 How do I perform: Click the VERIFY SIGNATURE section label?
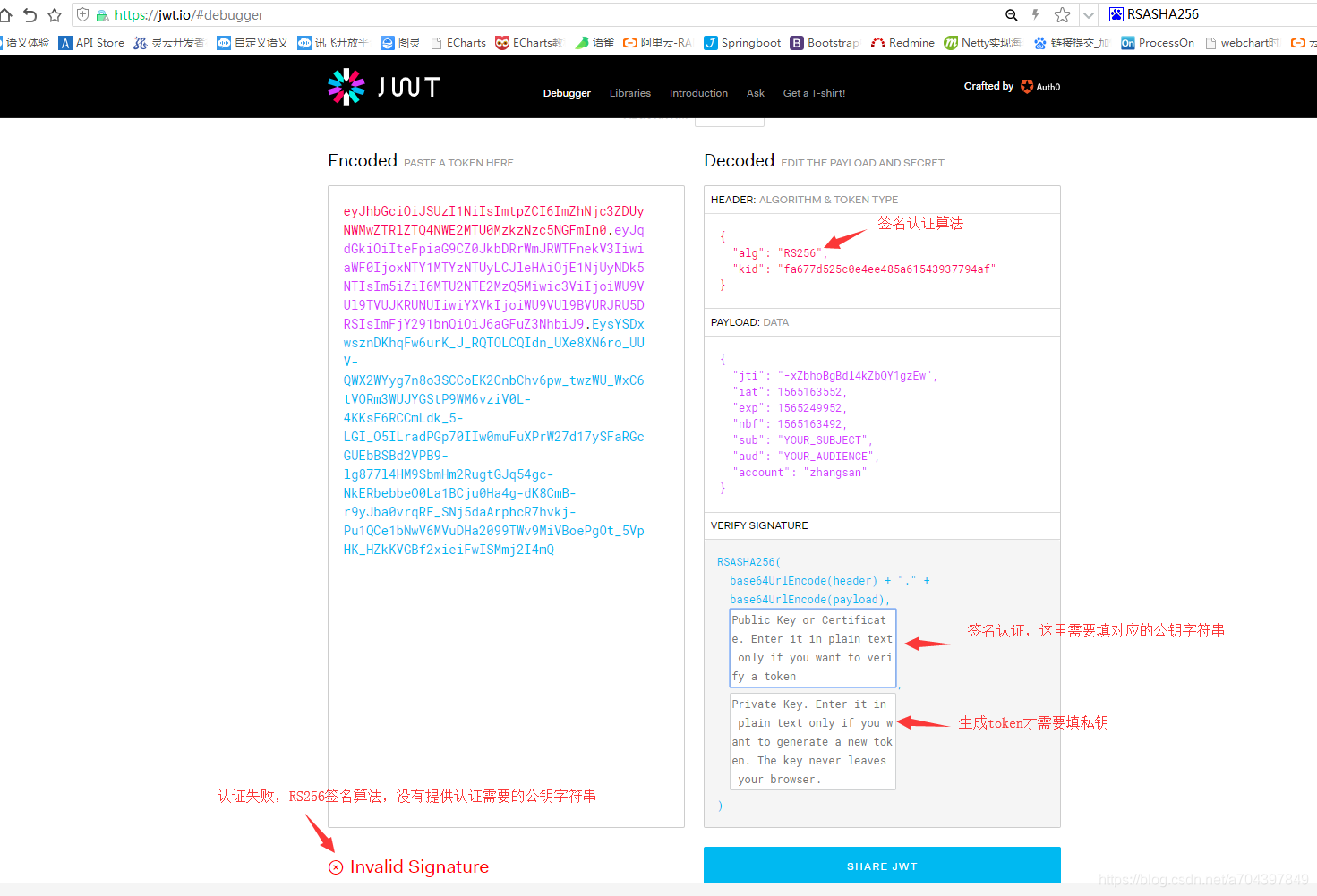pyautogui.click(x=759, y=525)
